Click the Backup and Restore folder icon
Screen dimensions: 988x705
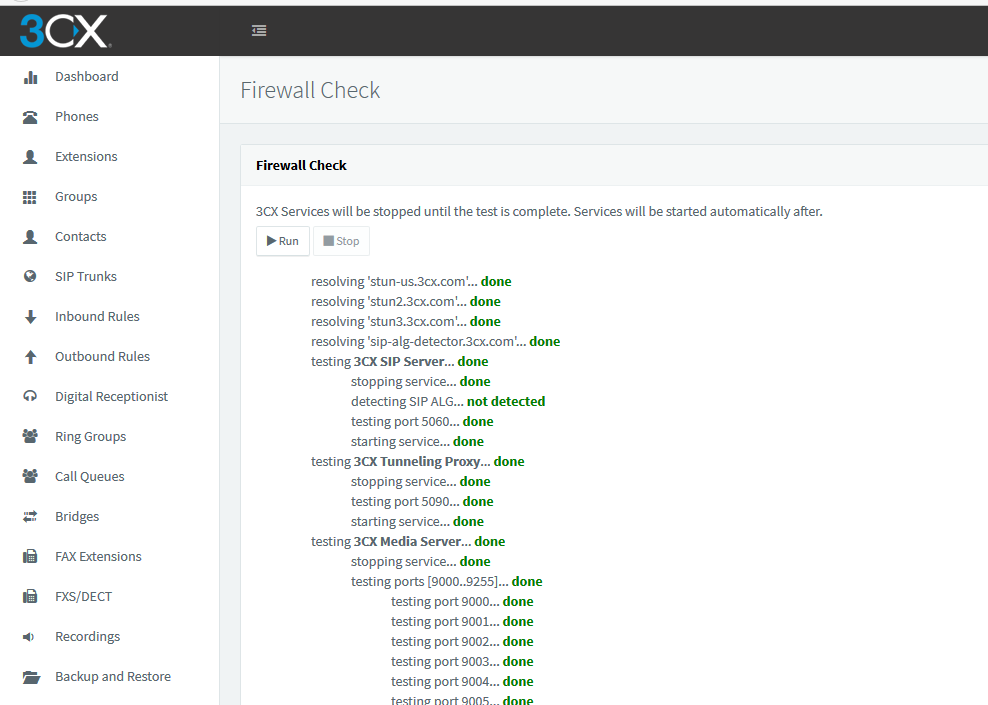tap(31, 677)
